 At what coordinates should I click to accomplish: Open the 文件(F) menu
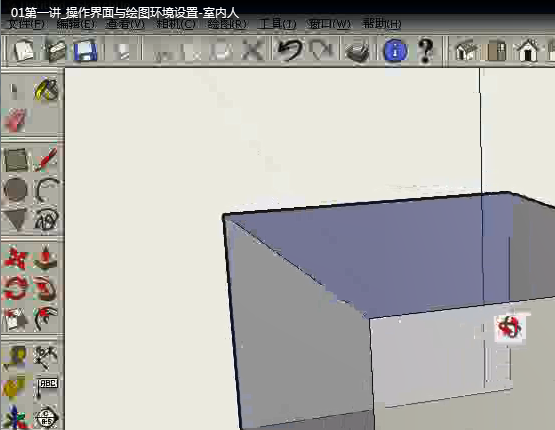click(x=26, y=24)
